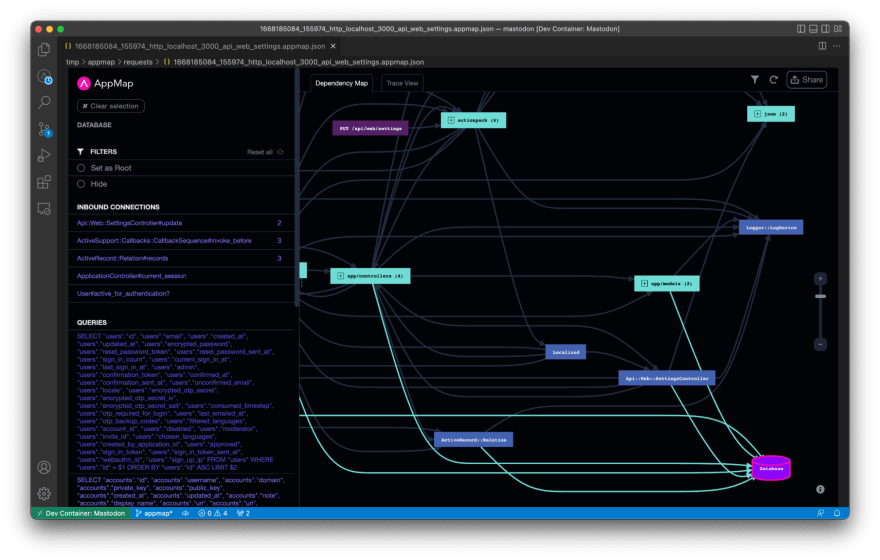
Task: Open the Remote Explorer view
Action: tap(44, 209)
